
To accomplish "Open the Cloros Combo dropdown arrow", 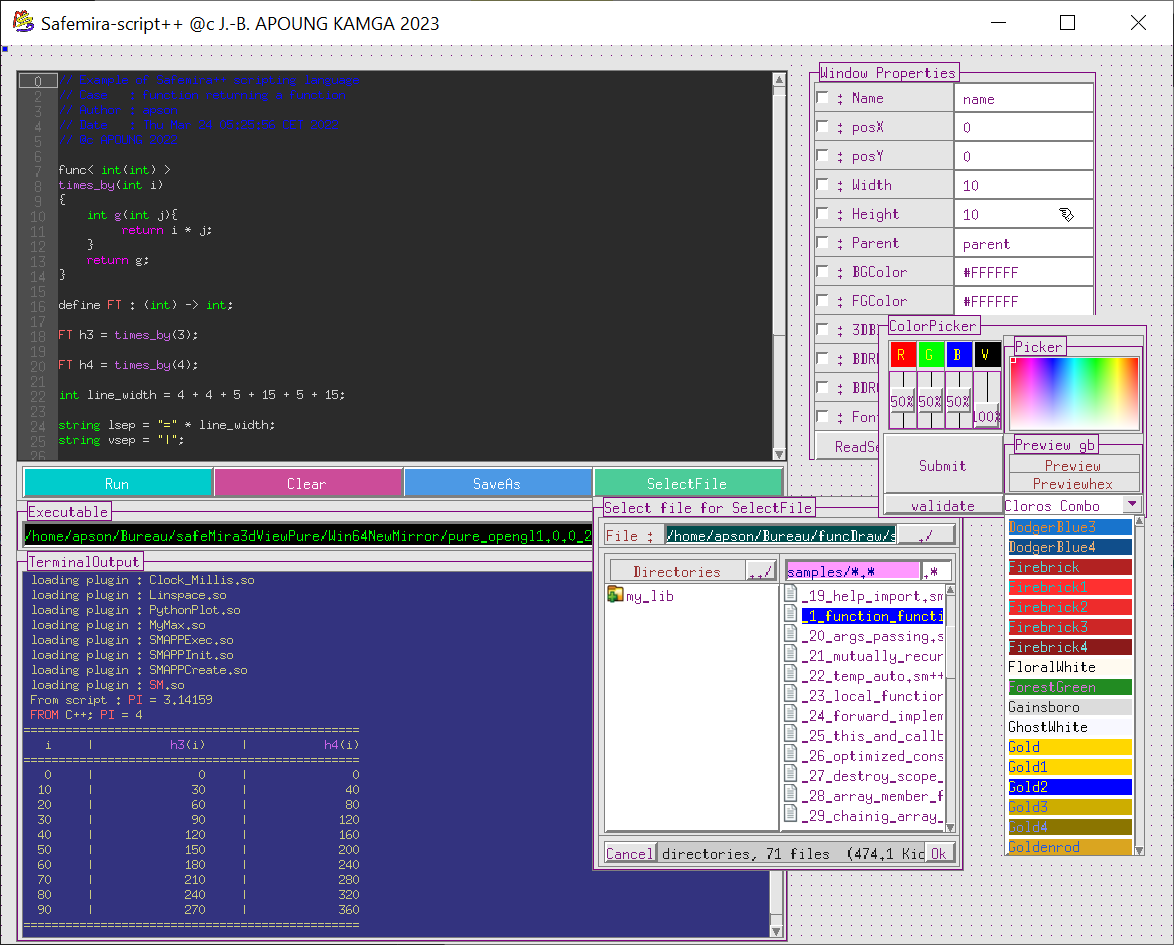I will click(x=1131, y=505).
